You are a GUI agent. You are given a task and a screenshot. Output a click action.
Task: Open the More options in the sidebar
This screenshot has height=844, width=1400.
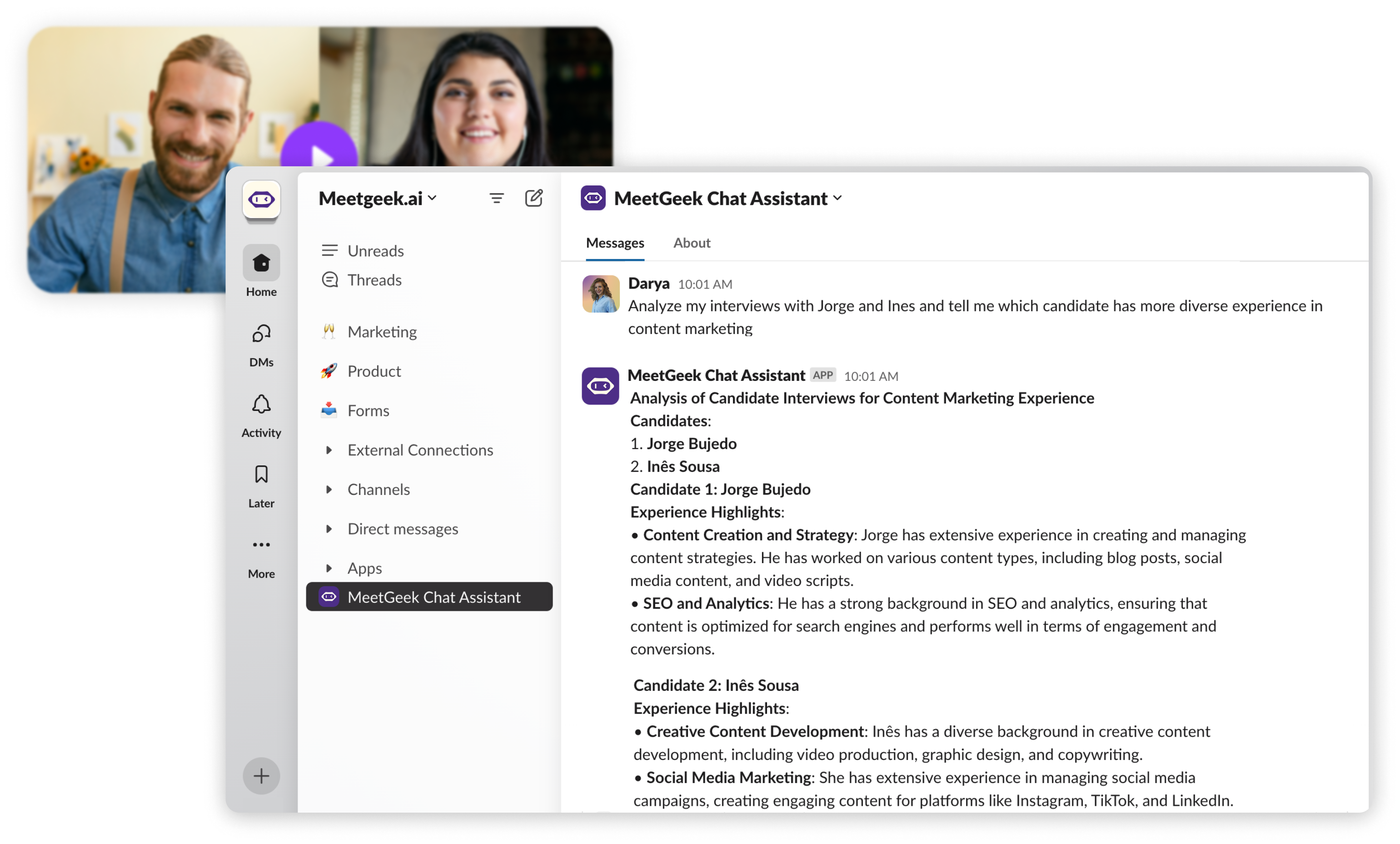coord(261,545)
